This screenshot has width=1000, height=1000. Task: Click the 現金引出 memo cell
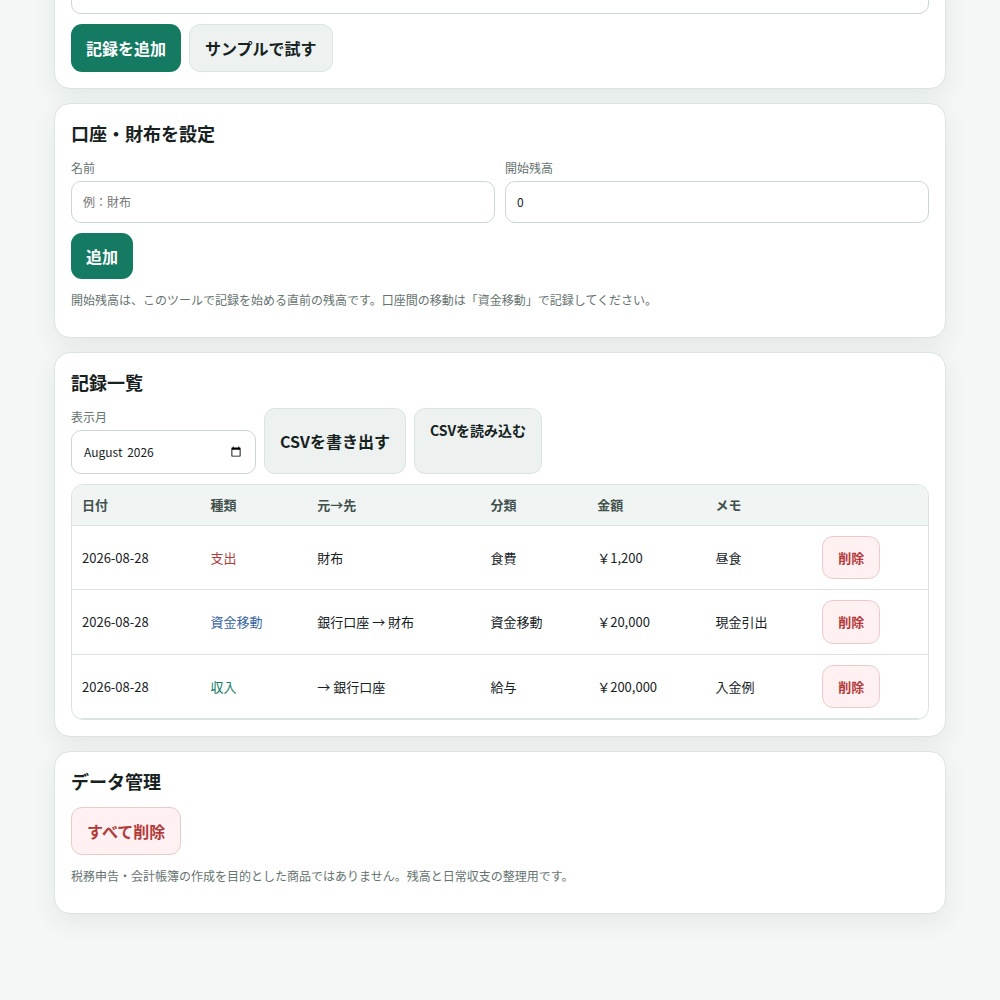point(741,622)
